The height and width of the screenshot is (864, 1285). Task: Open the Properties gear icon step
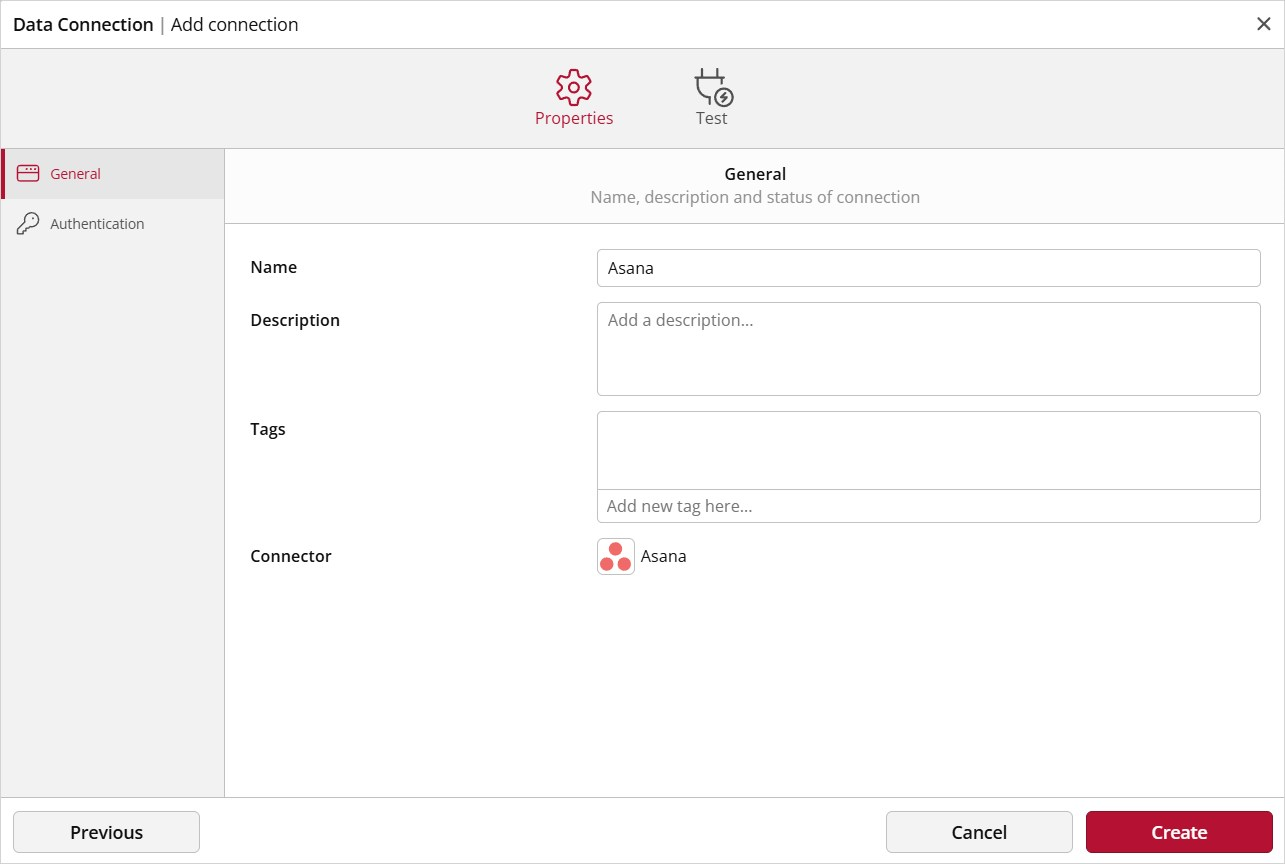[574, 87]
